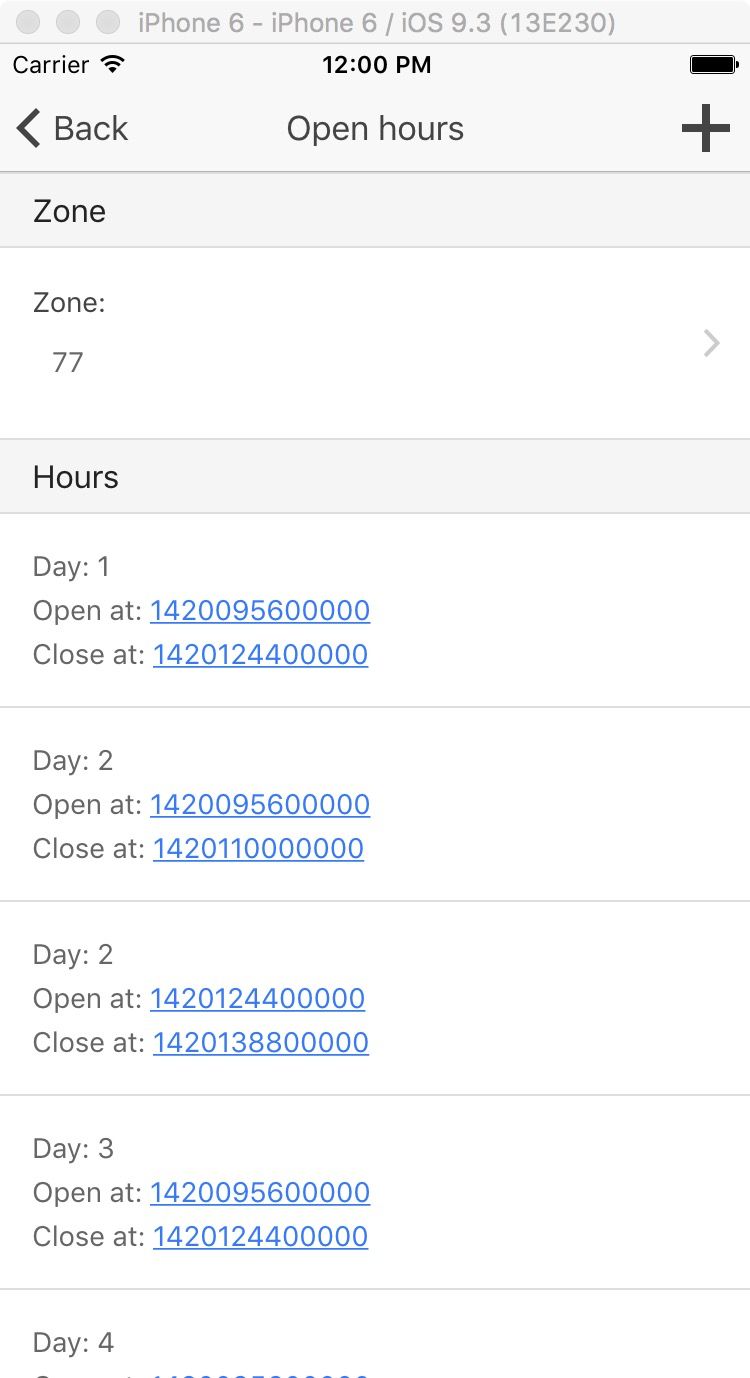Viewport: 750px width, 1378px height.
Task: Tap the Open hours title
Action: tap(375, 129)
